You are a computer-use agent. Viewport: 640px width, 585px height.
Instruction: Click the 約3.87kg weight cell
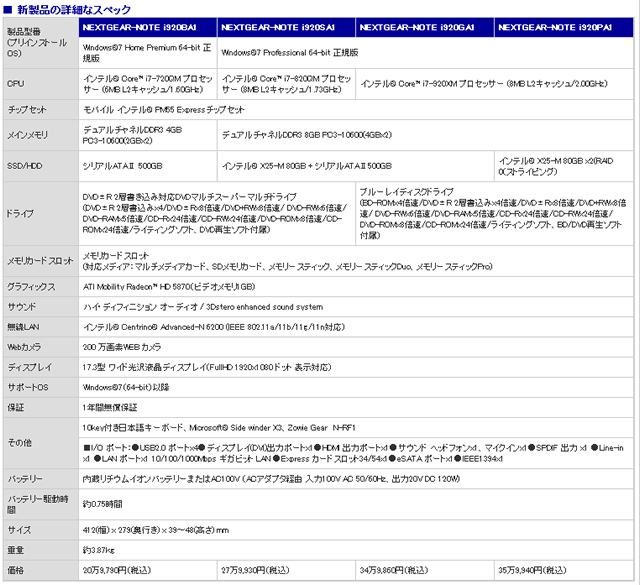[x=356, y=550]
